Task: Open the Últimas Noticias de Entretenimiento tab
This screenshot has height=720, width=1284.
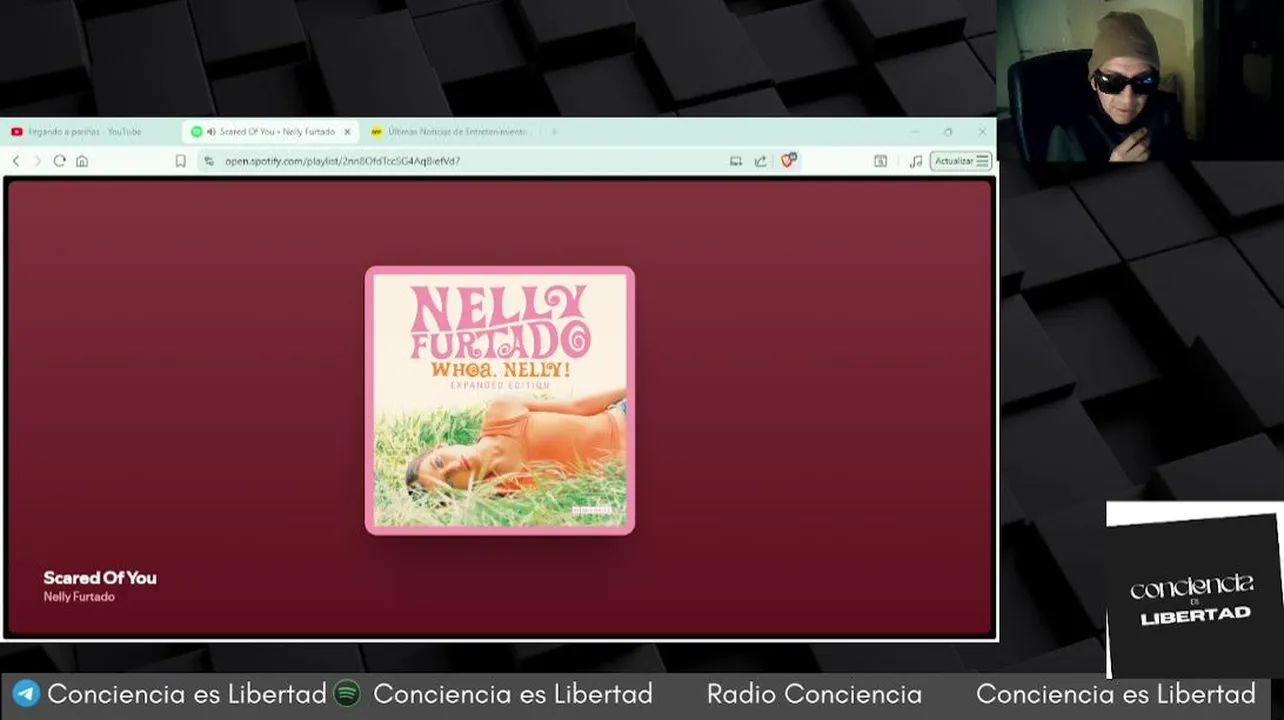Action: tap(450, 132)
